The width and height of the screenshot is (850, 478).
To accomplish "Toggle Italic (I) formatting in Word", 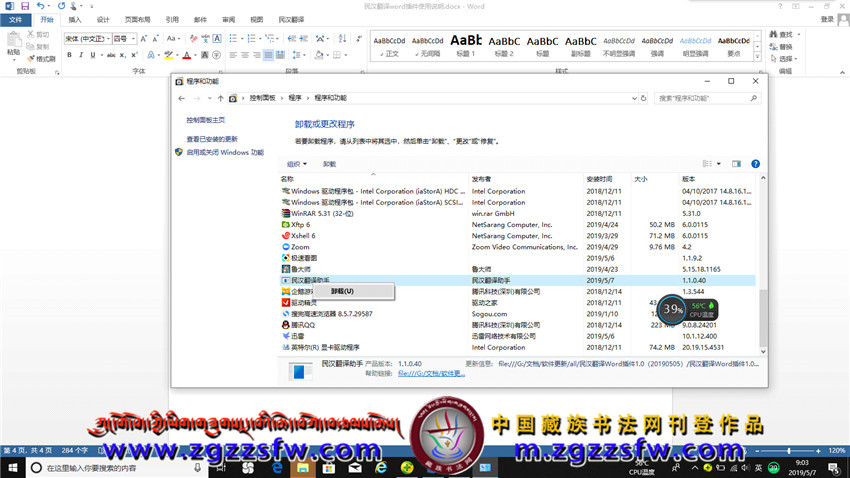I will 81,55.
